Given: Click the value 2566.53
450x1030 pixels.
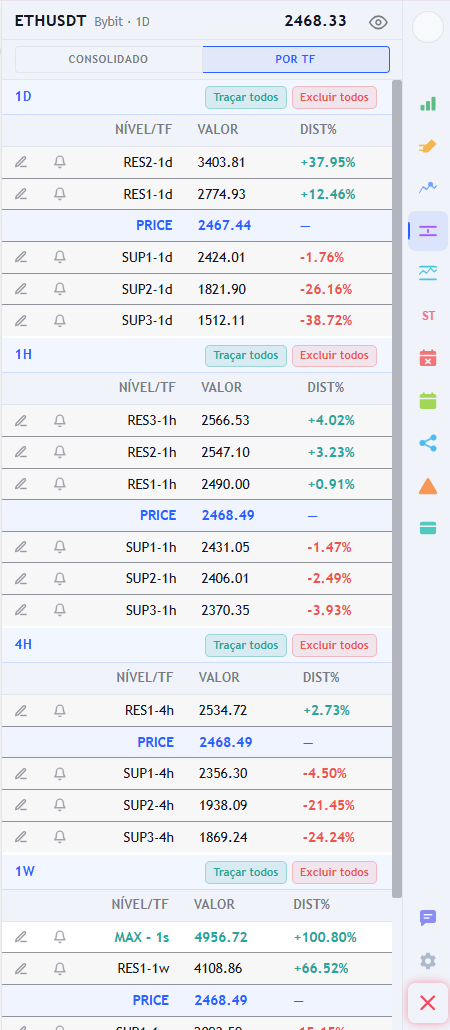Looking at the screenshot, I should pos(225,420).
